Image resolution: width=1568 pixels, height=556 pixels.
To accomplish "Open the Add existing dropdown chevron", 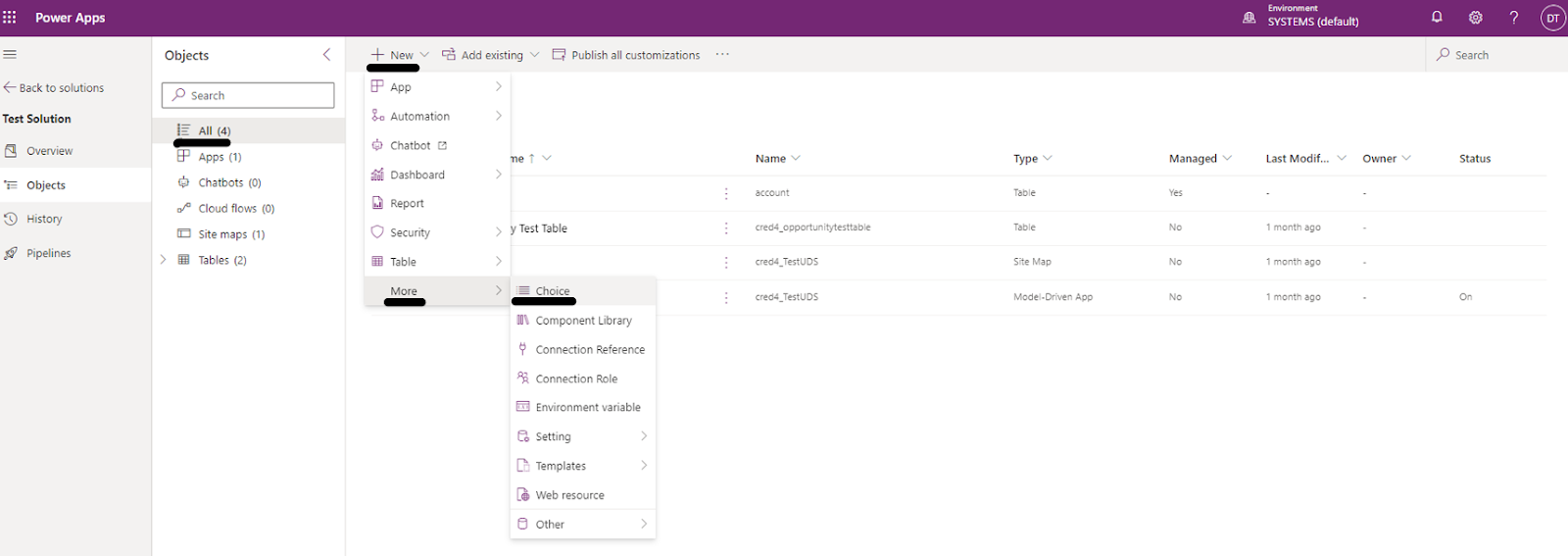I will pos(534,55).
